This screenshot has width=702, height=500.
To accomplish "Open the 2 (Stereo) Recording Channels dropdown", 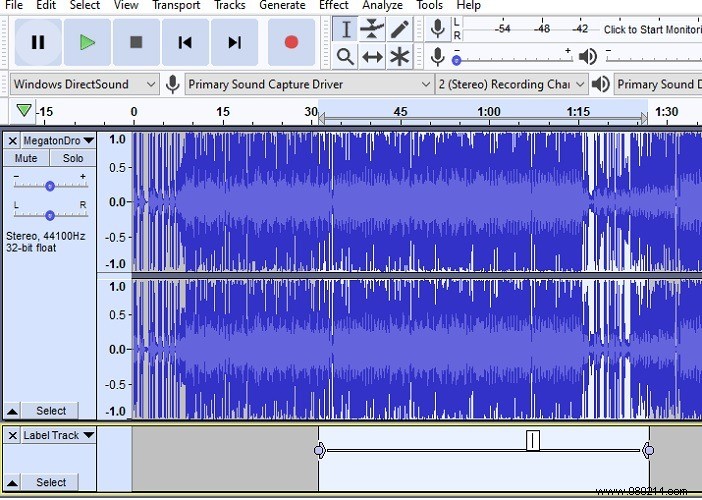I will click(511, 84).
